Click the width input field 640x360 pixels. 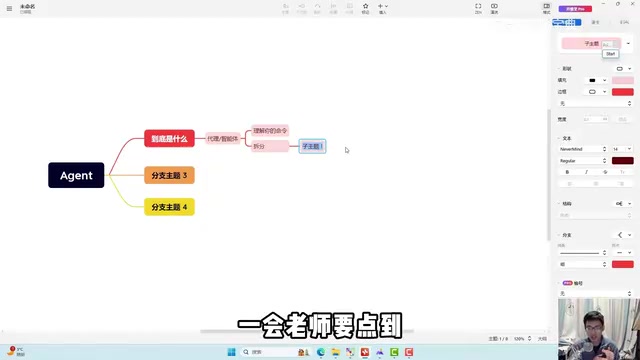(596, 119)
